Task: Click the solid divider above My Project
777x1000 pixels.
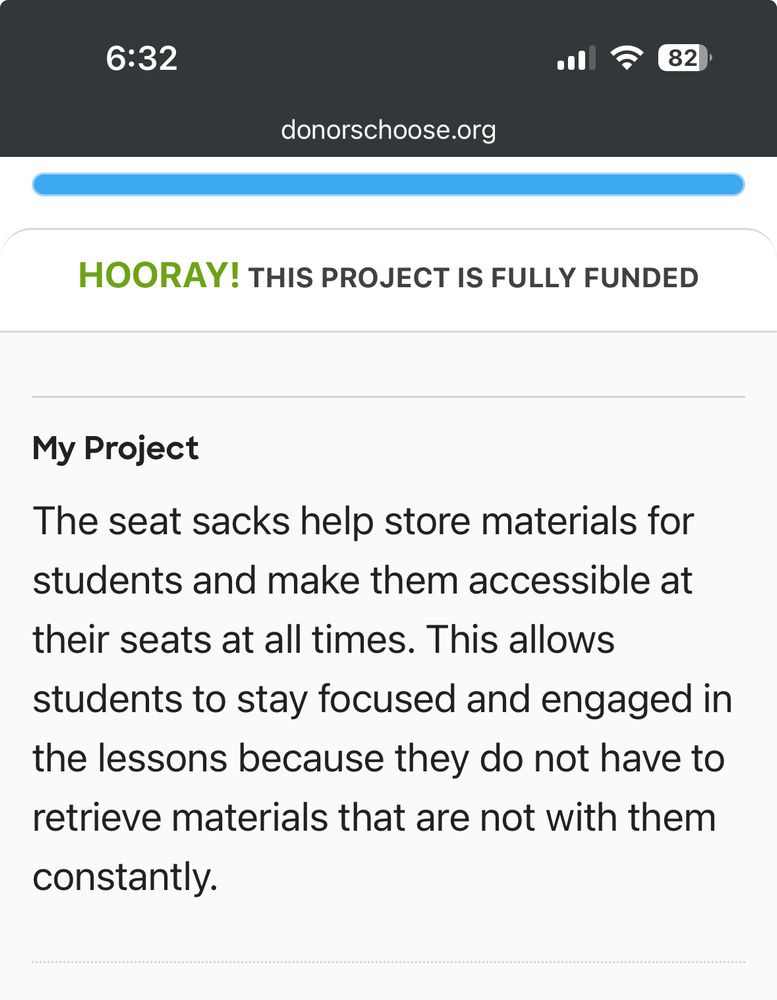Action: pyautogui.click(x=388, y=397)
